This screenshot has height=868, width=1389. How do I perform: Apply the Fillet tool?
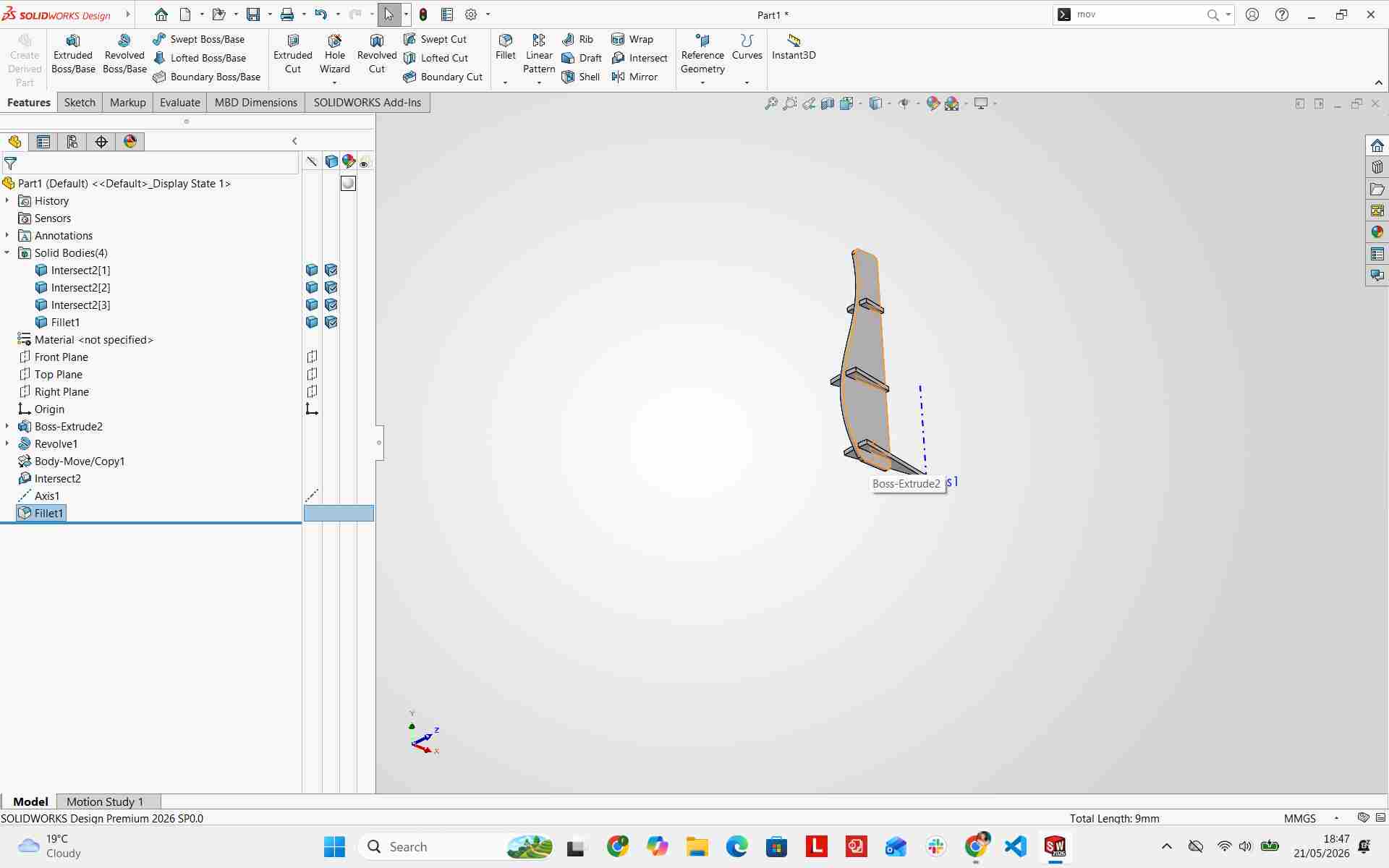coord(506,47)
